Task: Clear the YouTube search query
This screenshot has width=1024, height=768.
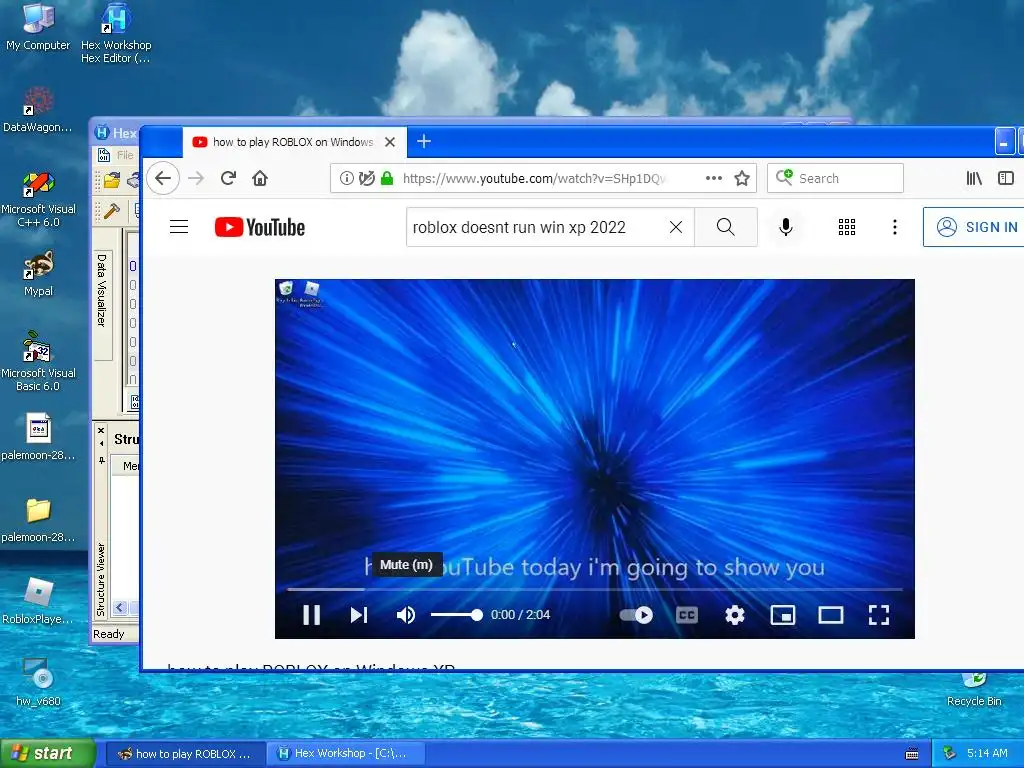Action: click(x=676, y=227)
